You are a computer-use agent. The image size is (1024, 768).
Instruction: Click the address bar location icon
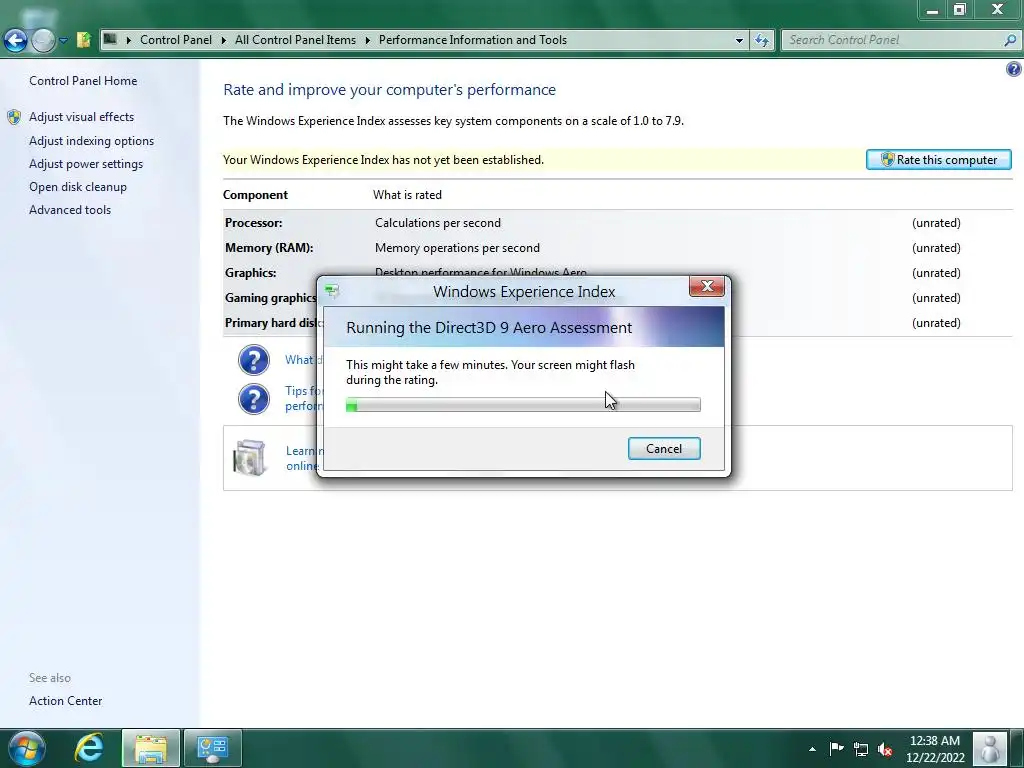tap(110, 39)
